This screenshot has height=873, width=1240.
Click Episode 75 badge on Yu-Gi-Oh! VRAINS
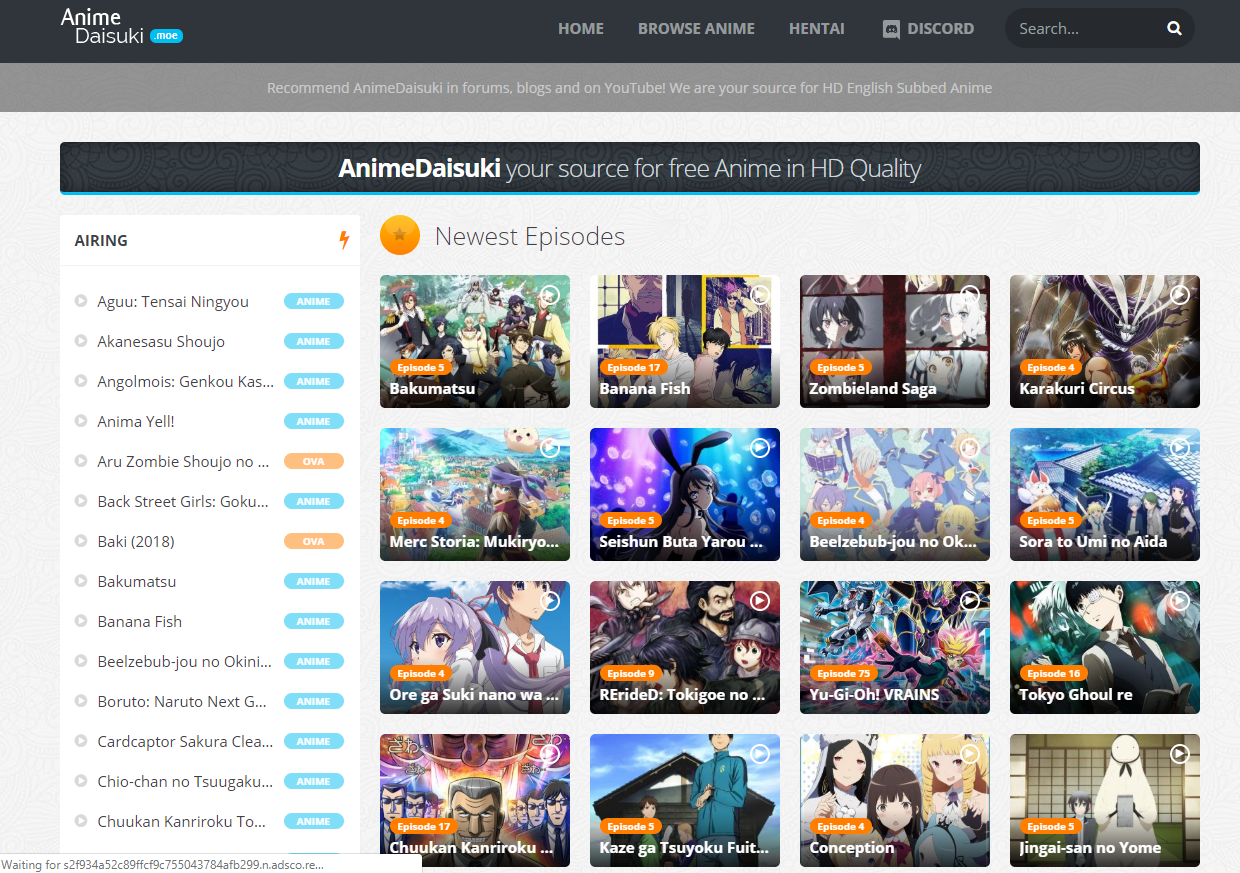843,673
